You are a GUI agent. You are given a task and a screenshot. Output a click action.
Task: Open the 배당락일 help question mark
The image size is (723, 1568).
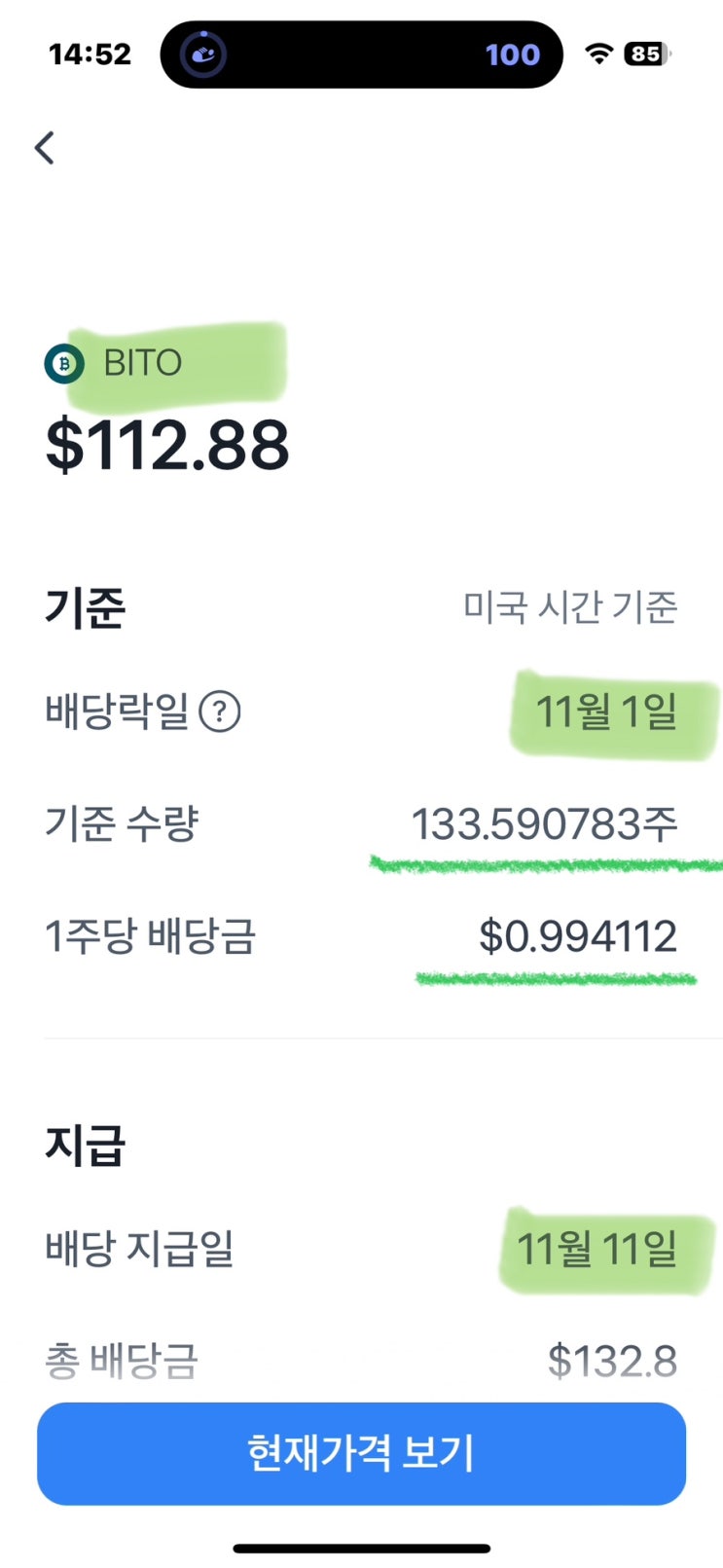220,711
